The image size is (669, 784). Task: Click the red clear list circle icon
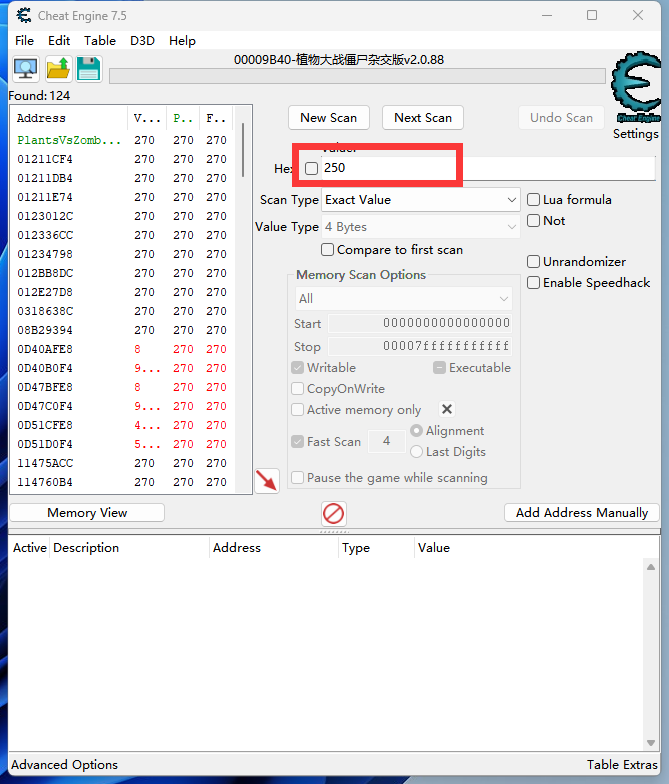point(334,513)
